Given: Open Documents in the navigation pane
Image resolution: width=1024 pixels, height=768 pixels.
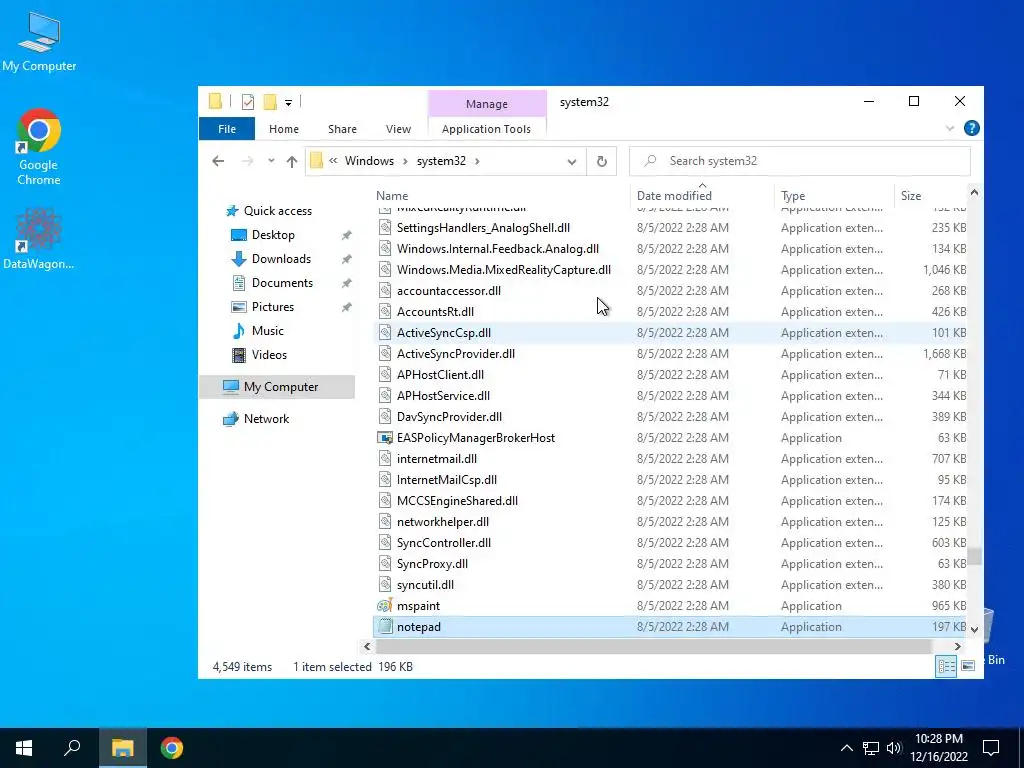Looking at the screenshot, I should [282, 283].
